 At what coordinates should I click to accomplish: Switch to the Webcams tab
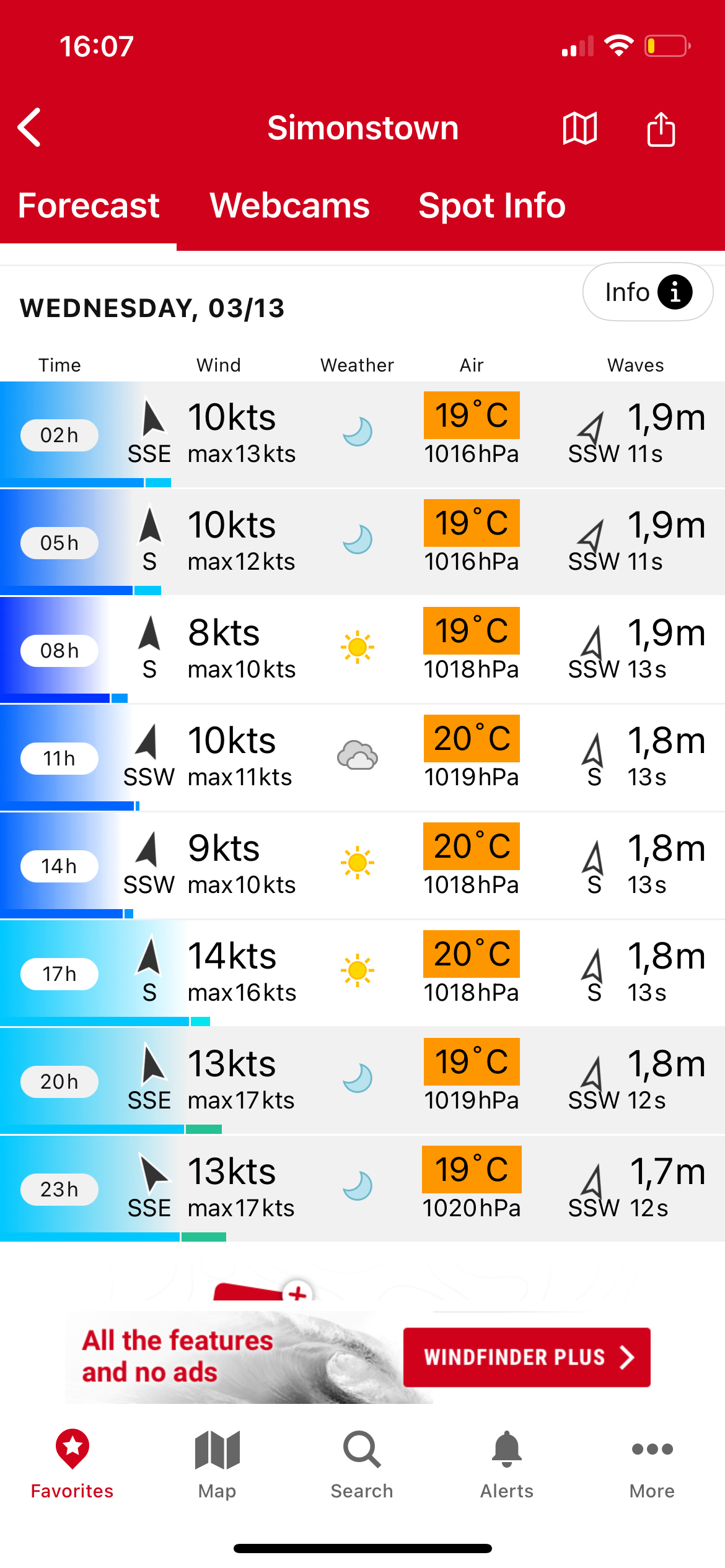pyautogui.click(x=289, y=206)
